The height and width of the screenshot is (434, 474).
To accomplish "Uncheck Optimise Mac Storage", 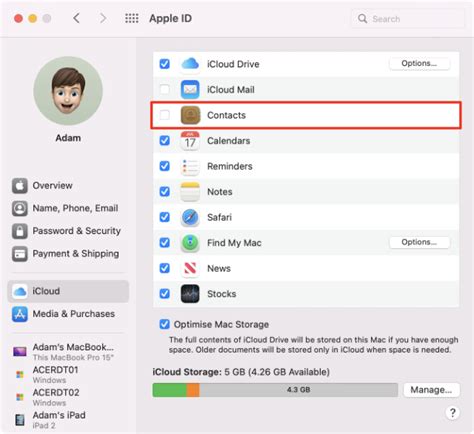I will (x=165, y=324).
